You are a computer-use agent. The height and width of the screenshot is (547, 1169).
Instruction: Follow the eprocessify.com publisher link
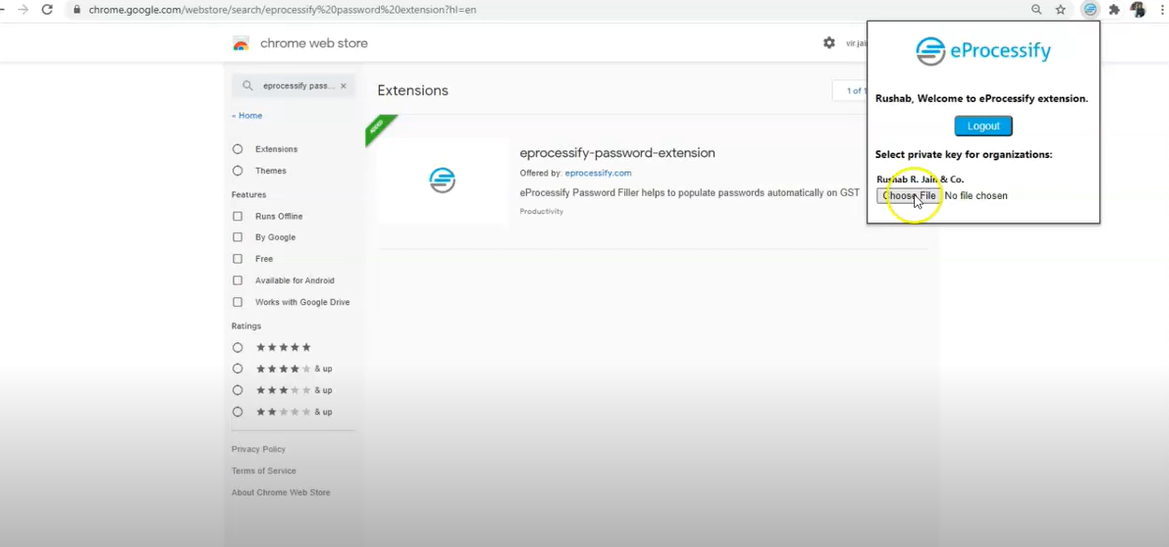598,173
